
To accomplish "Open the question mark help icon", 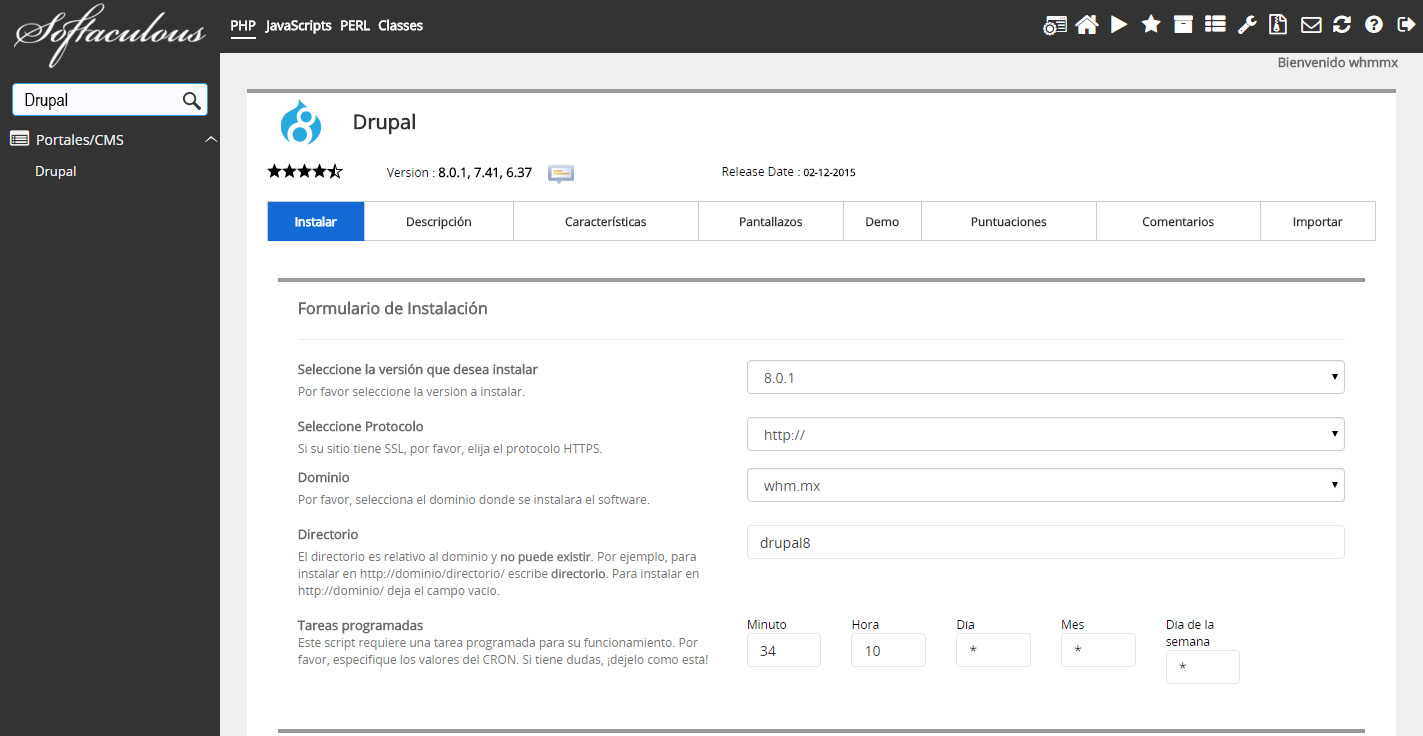I will click(x=1374, y=25).
